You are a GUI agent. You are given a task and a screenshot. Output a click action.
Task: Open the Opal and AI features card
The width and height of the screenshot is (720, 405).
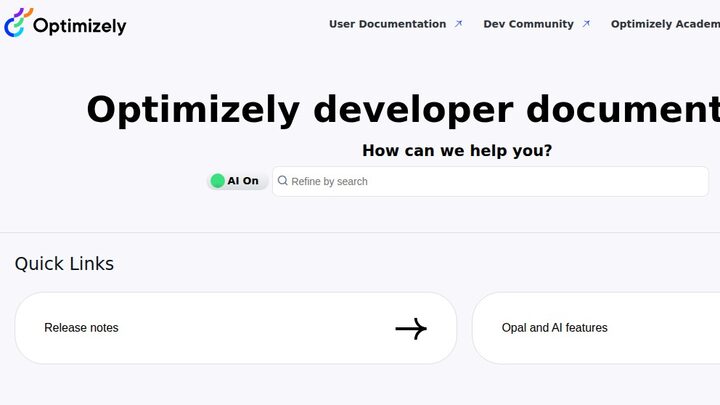pos(596,328)
